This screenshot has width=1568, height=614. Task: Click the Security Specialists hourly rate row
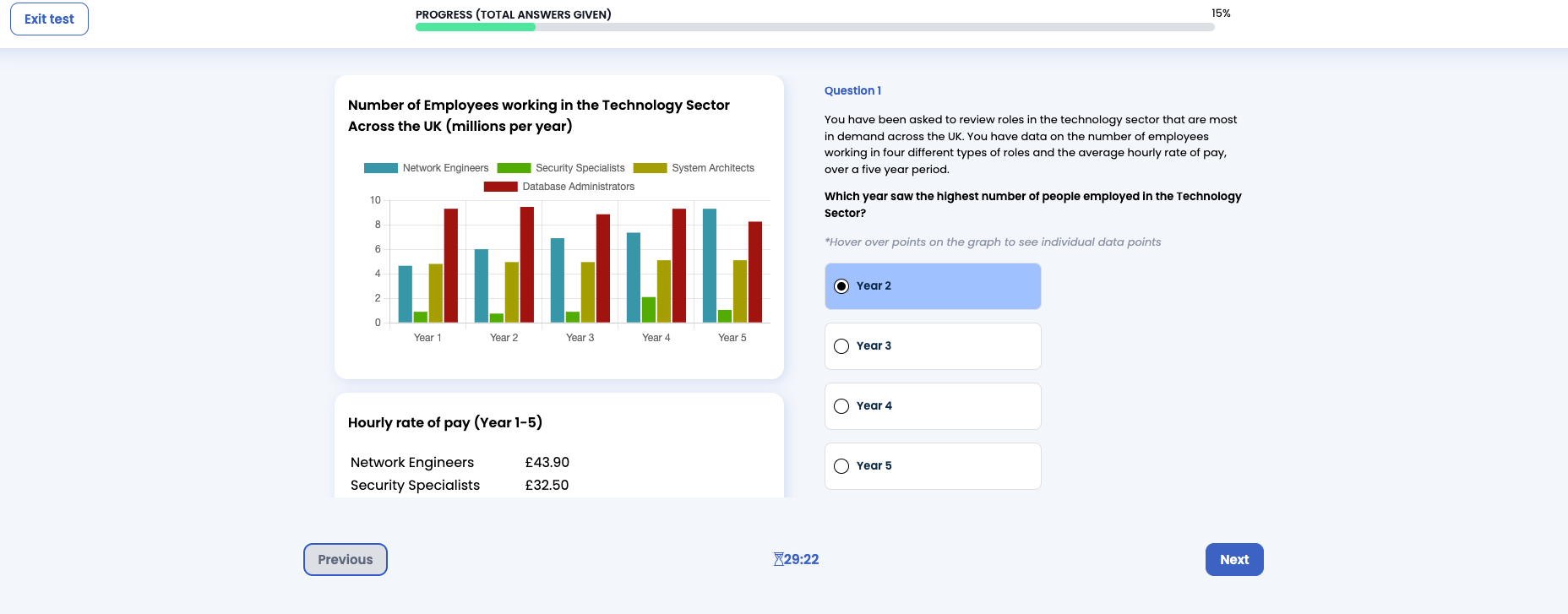tap(460, 486)
